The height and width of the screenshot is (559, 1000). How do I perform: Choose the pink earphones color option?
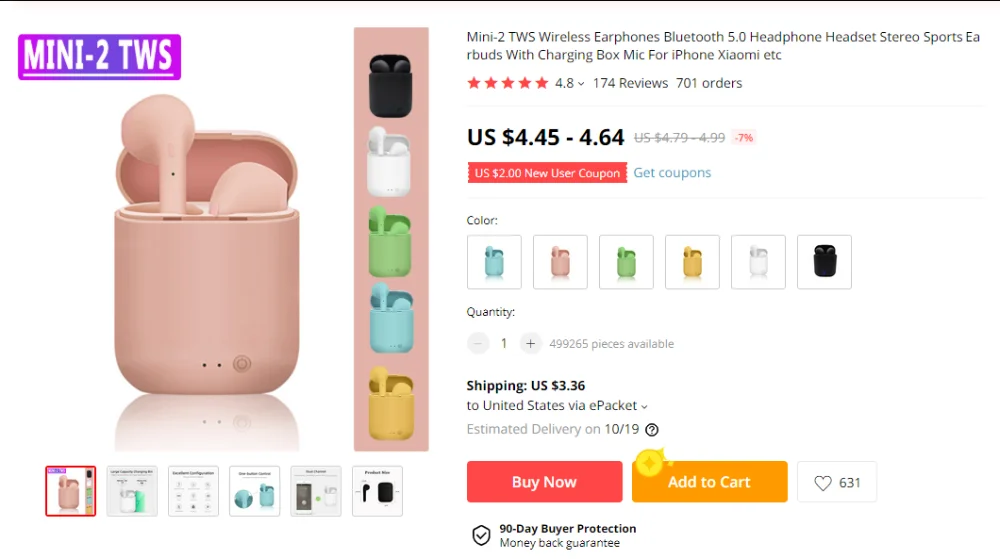pos(560,262)
